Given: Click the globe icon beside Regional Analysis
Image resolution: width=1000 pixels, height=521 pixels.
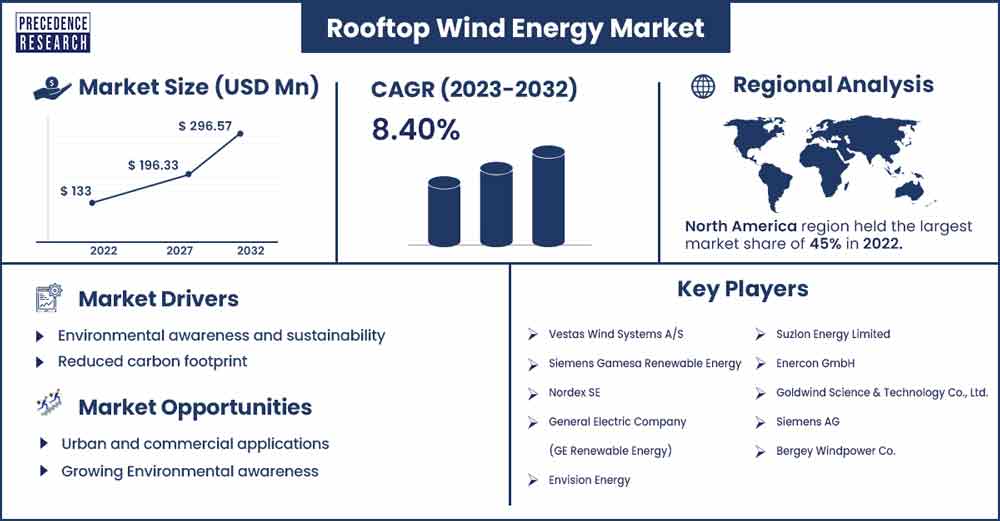Looking at the screenshot, I should pyautogui.click(x=703, y=86).
